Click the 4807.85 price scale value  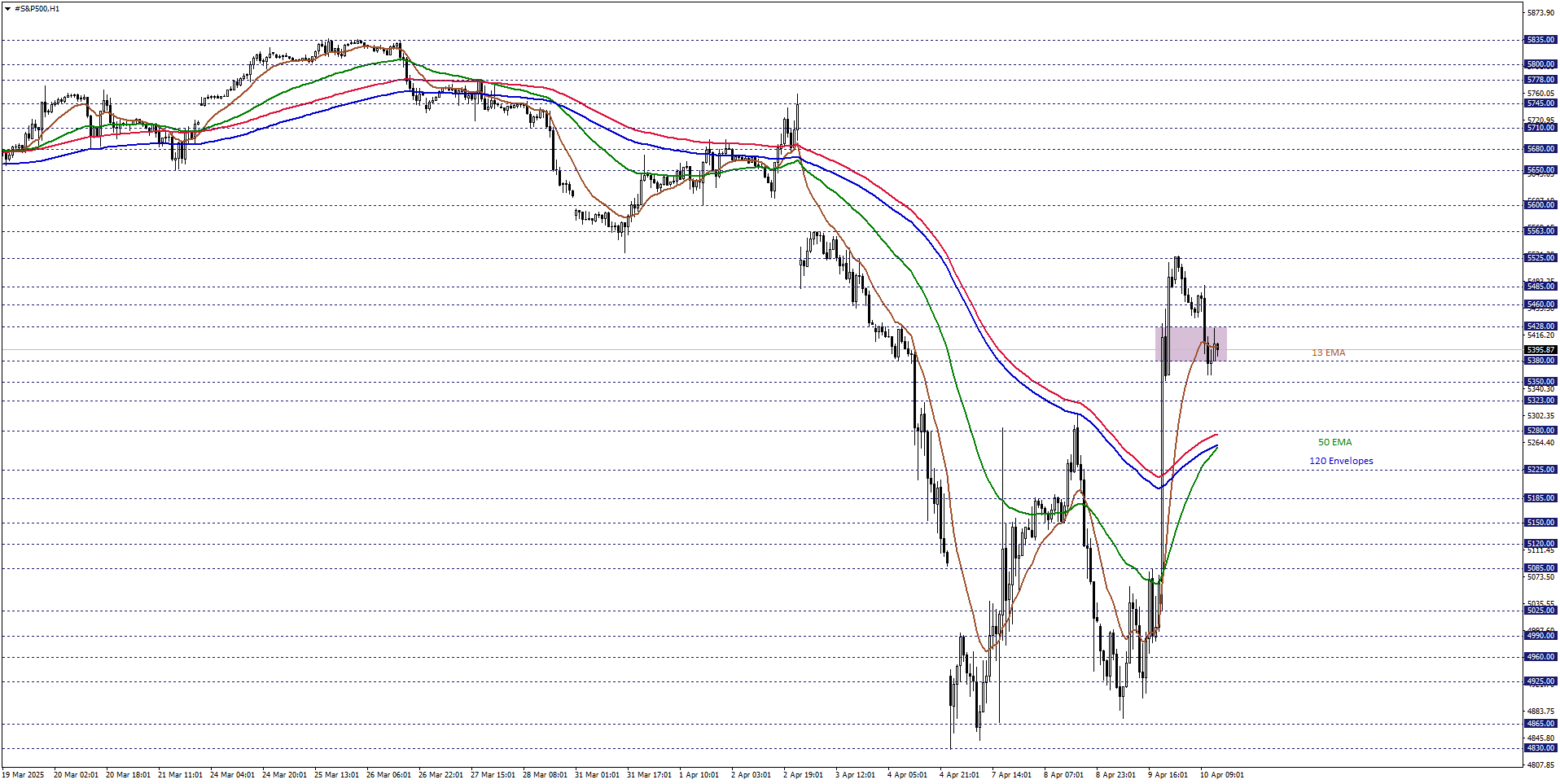(x=1540, y=765)
